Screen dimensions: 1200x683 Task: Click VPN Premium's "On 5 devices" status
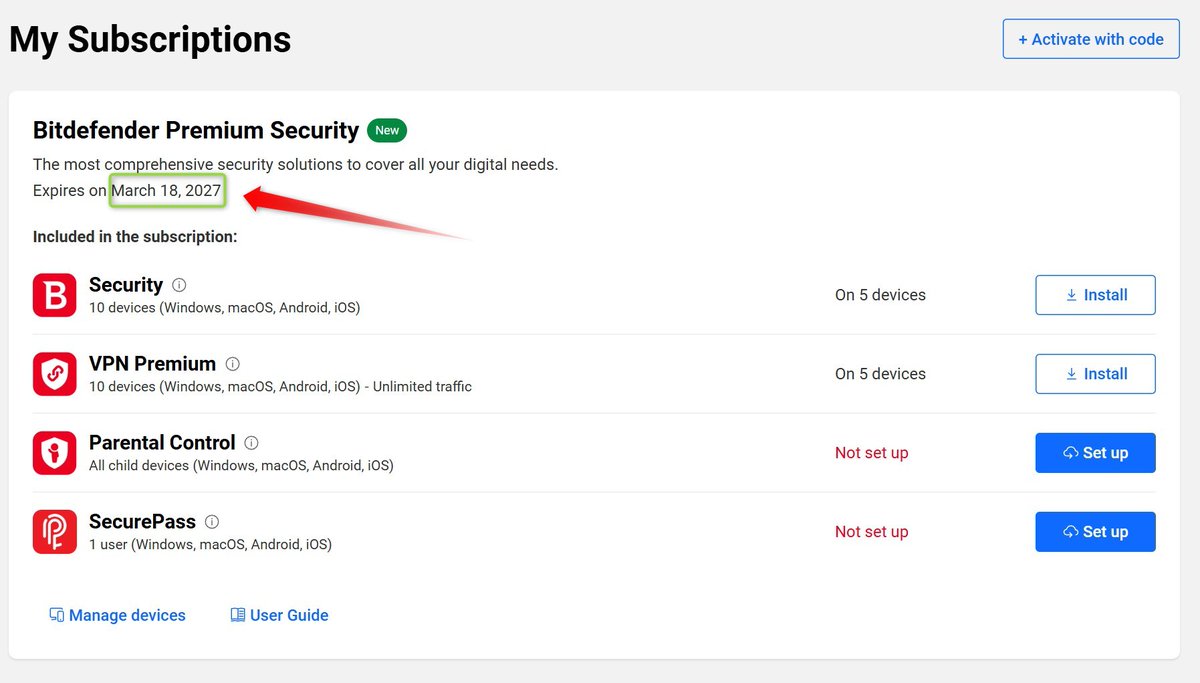point(880,374)
